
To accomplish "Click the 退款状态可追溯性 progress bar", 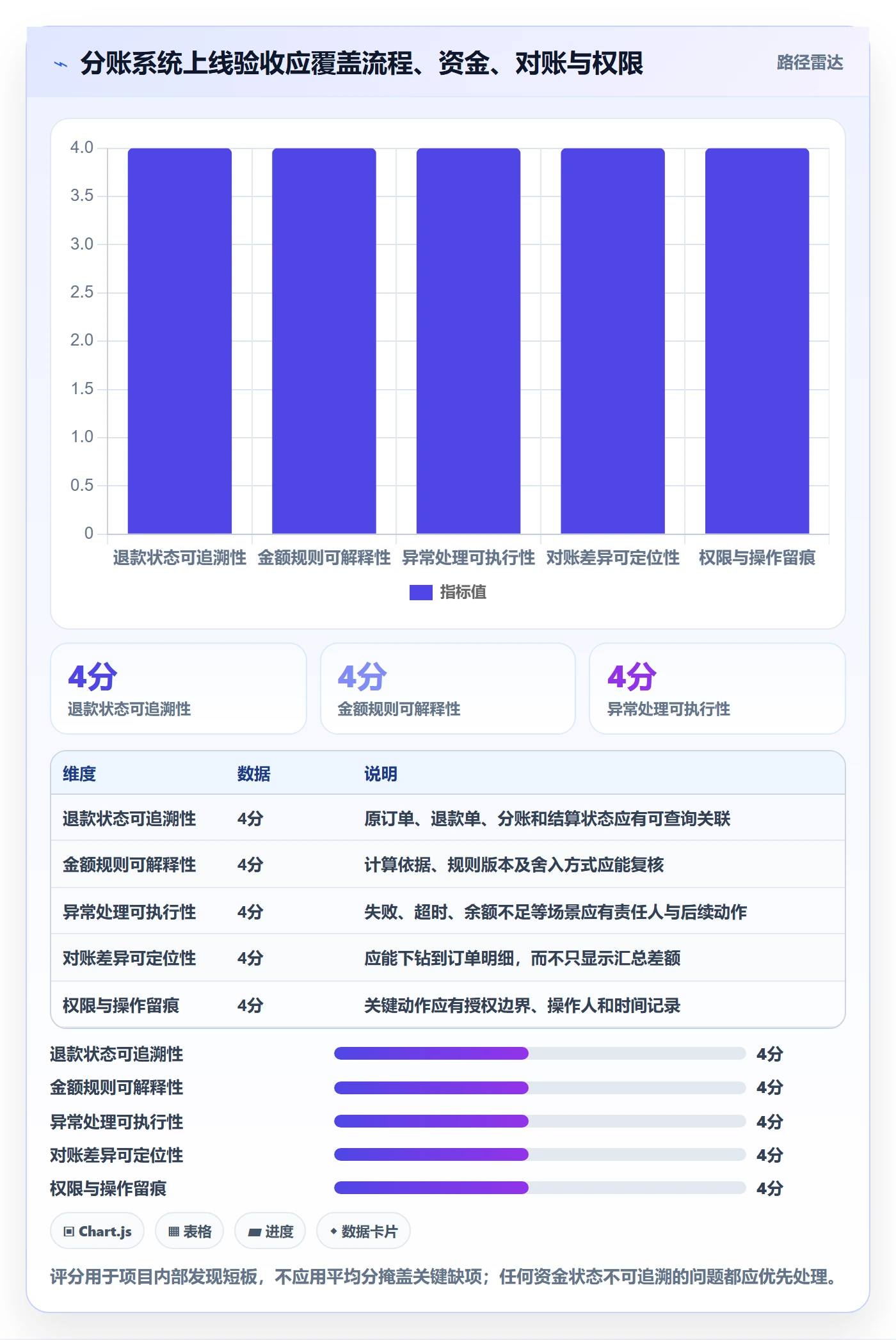I will coord(540,1053).
